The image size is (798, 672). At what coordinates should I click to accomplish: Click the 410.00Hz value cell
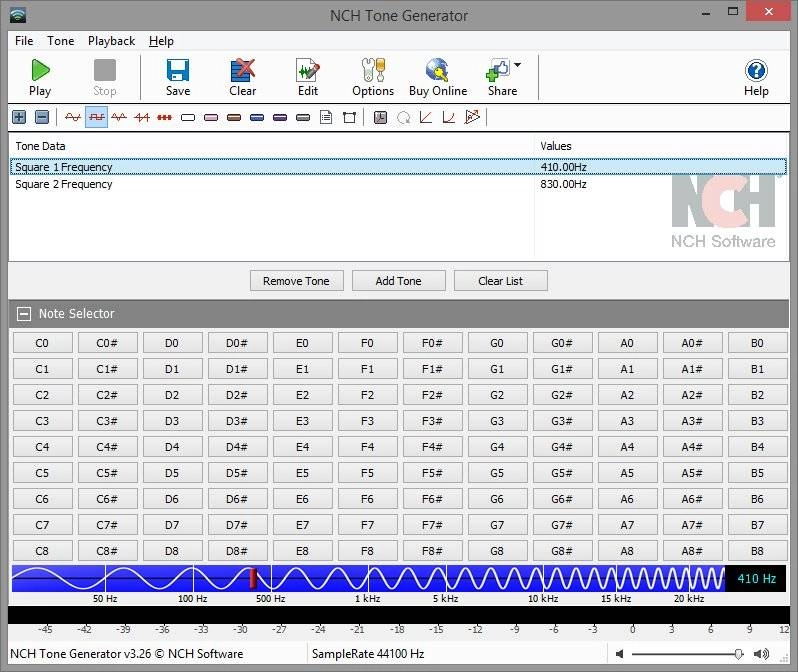tap(563, 167)
